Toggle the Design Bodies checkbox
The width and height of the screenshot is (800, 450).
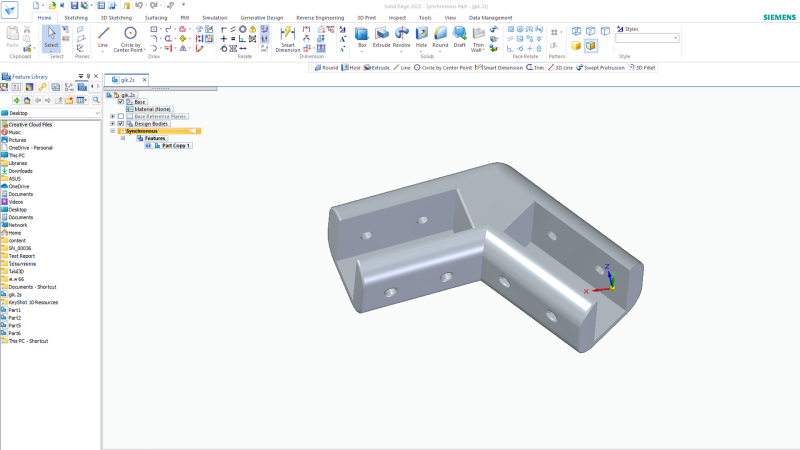[x=121, y=123]
